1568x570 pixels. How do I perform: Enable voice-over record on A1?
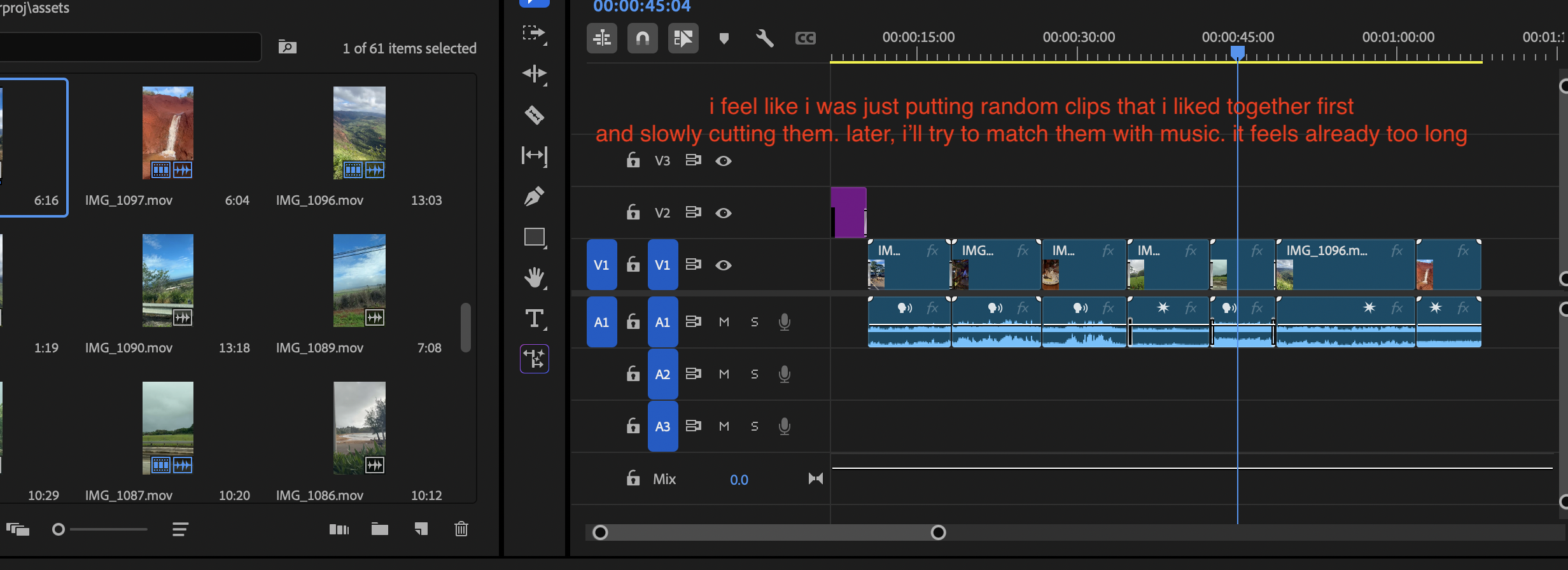(785, 323)
